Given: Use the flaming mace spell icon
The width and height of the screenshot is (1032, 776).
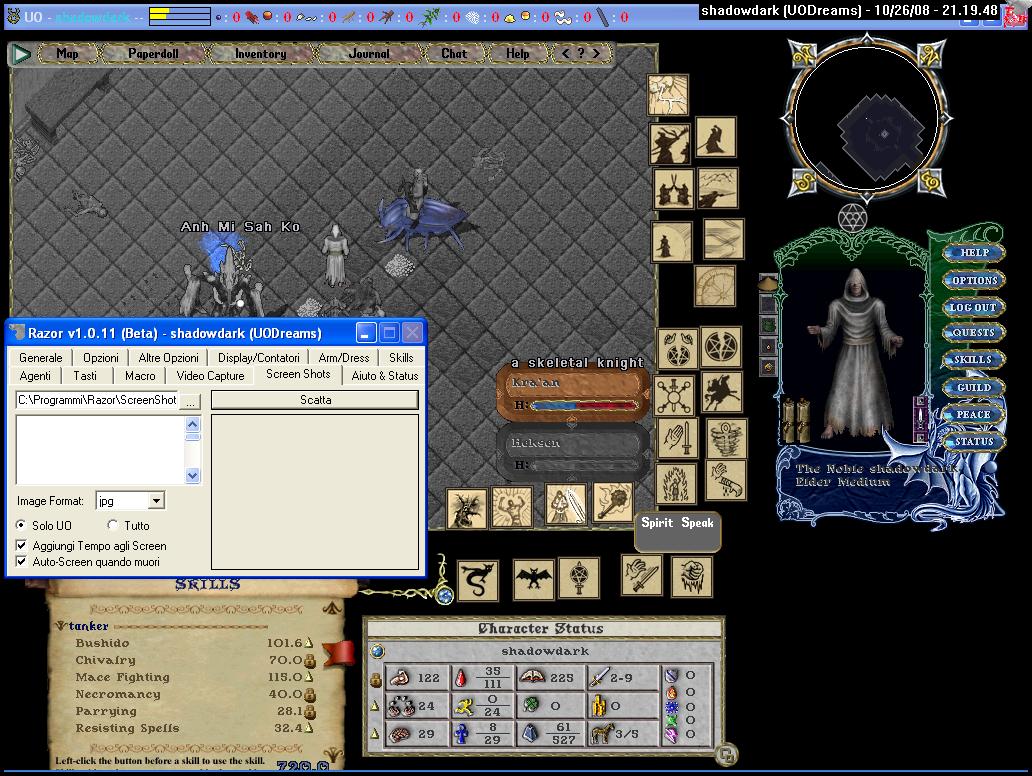Looking at the screenshot, I should (x=613, y=502).
